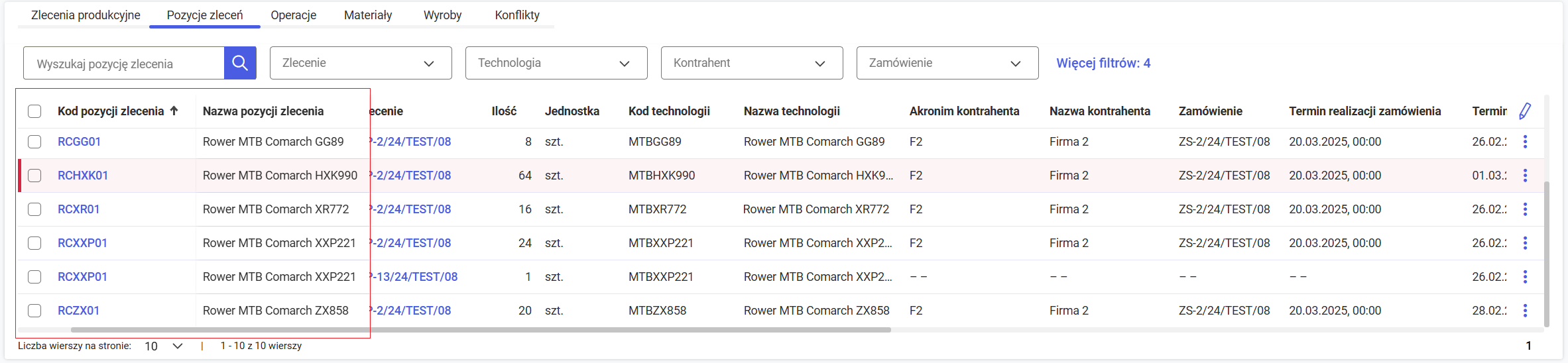Click sort arrow on Kod pozycji zlecenia
The height and width of the screenshot is (363, 1568).
tap(174, 111)
